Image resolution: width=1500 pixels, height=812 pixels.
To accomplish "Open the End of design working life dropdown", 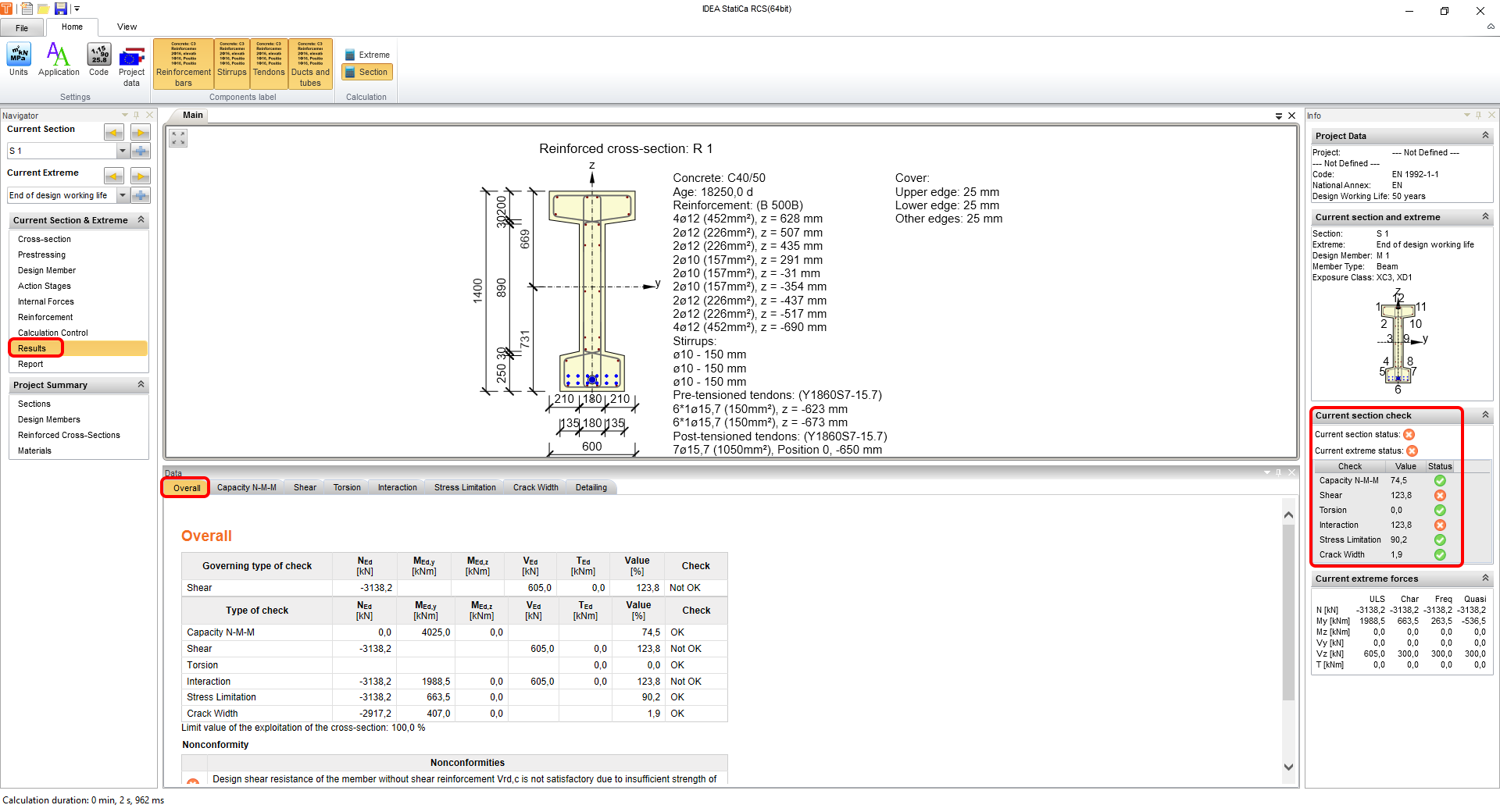I will click(x=122, y=195).
